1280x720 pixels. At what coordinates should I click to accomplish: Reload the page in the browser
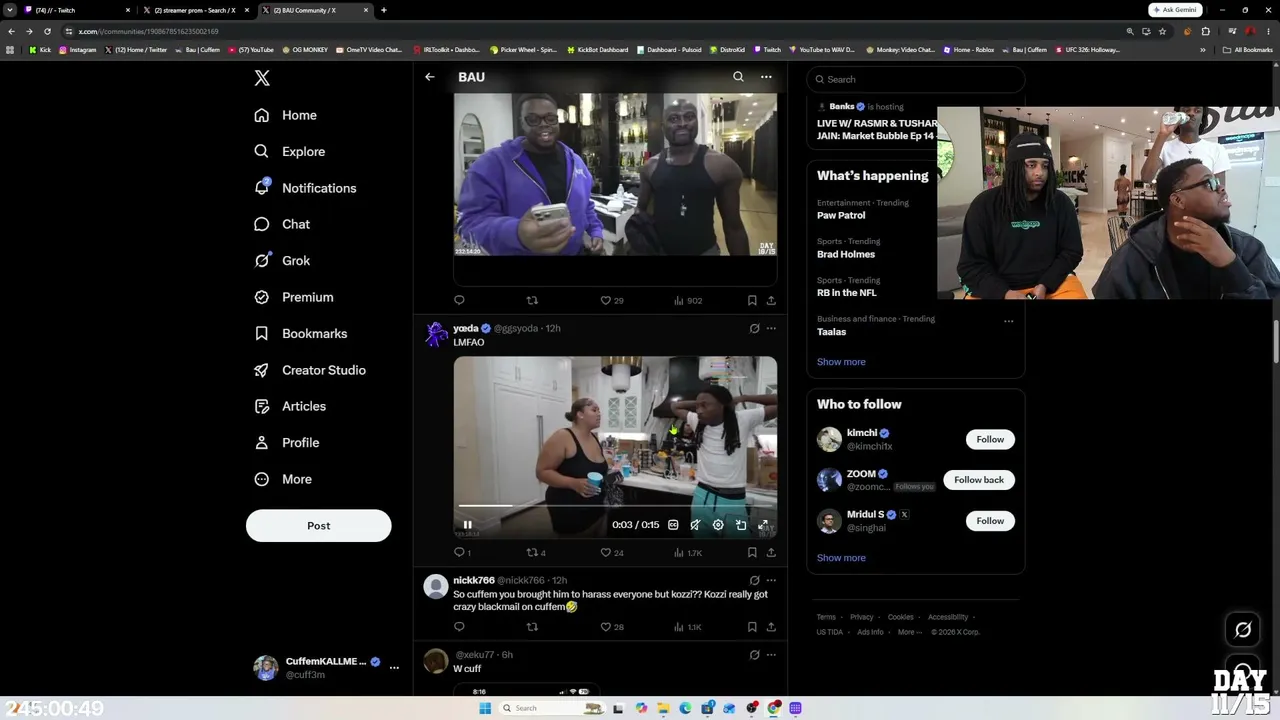[x=47, y=31]
